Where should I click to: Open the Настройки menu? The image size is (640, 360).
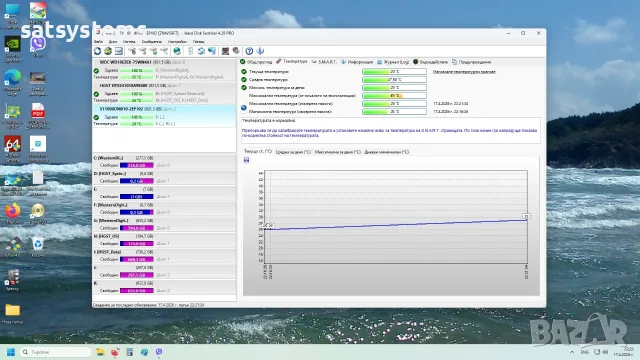point(177,42)
